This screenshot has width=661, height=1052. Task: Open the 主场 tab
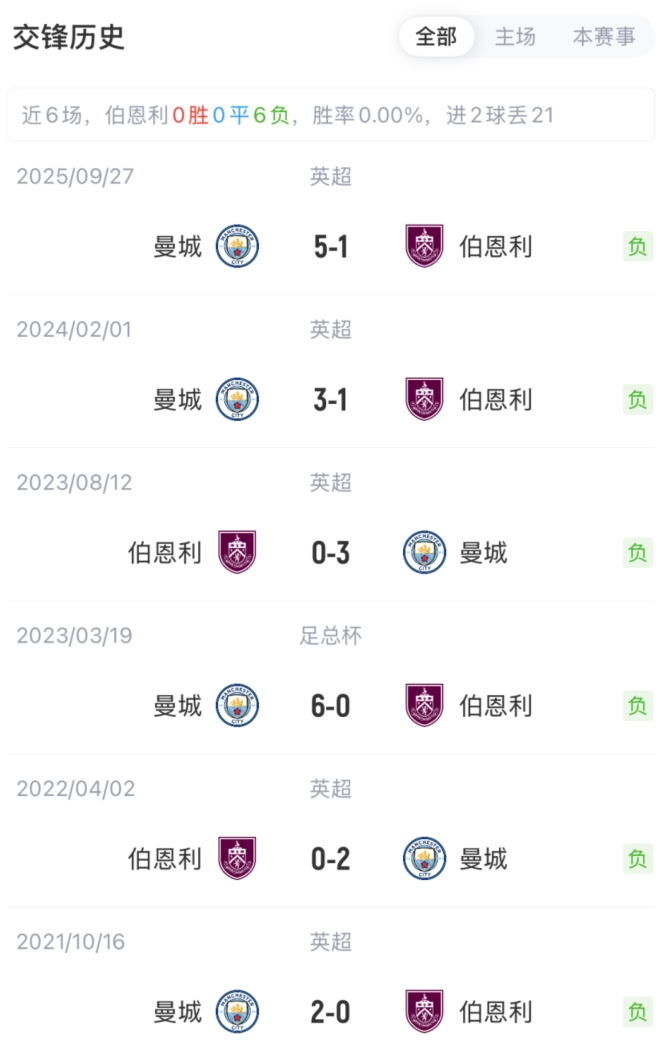[x=515, y=36]
